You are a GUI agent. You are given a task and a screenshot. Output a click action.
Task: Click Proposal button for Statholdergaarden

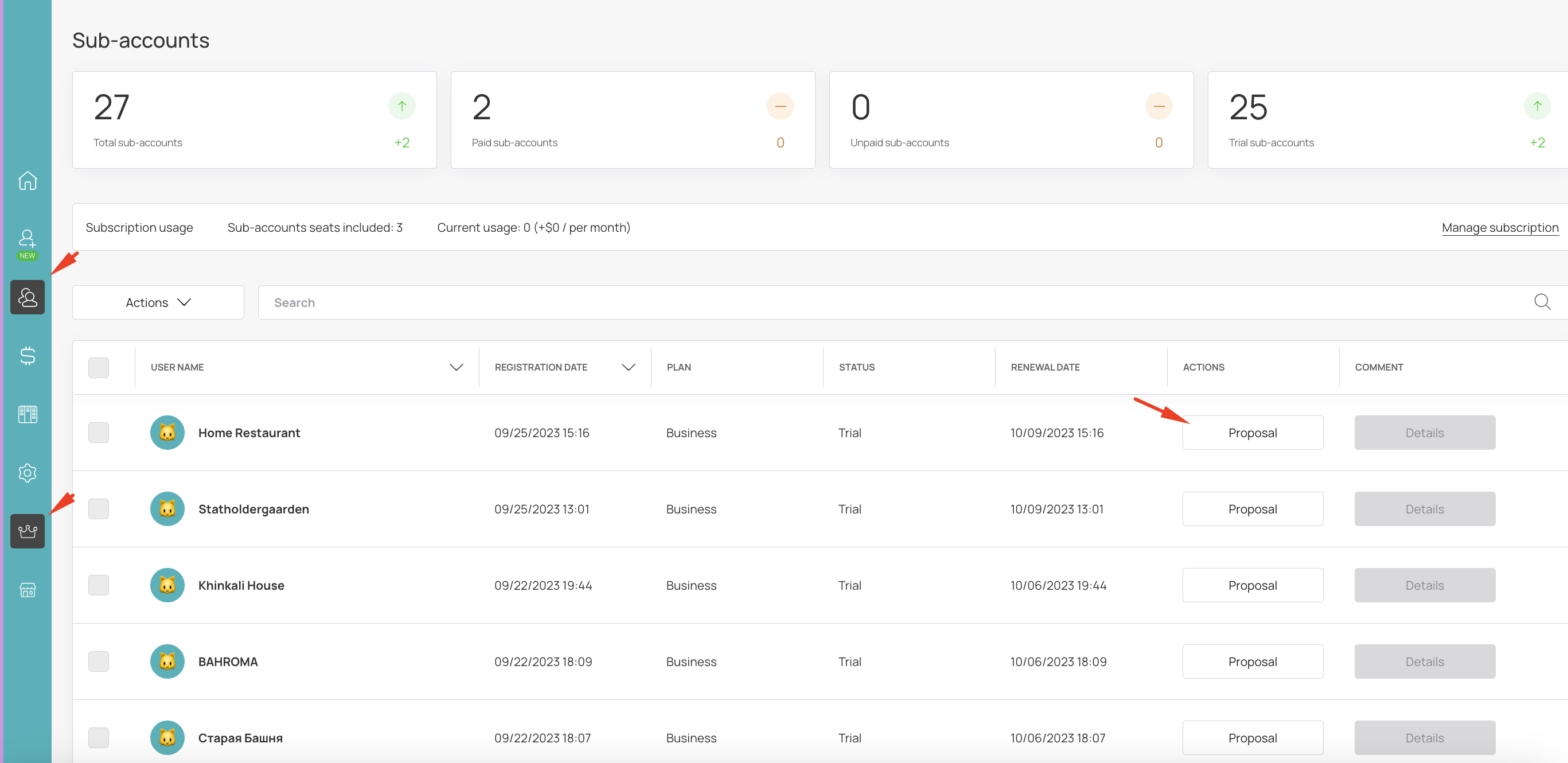pyautogui.click(x=1252, y=509)
